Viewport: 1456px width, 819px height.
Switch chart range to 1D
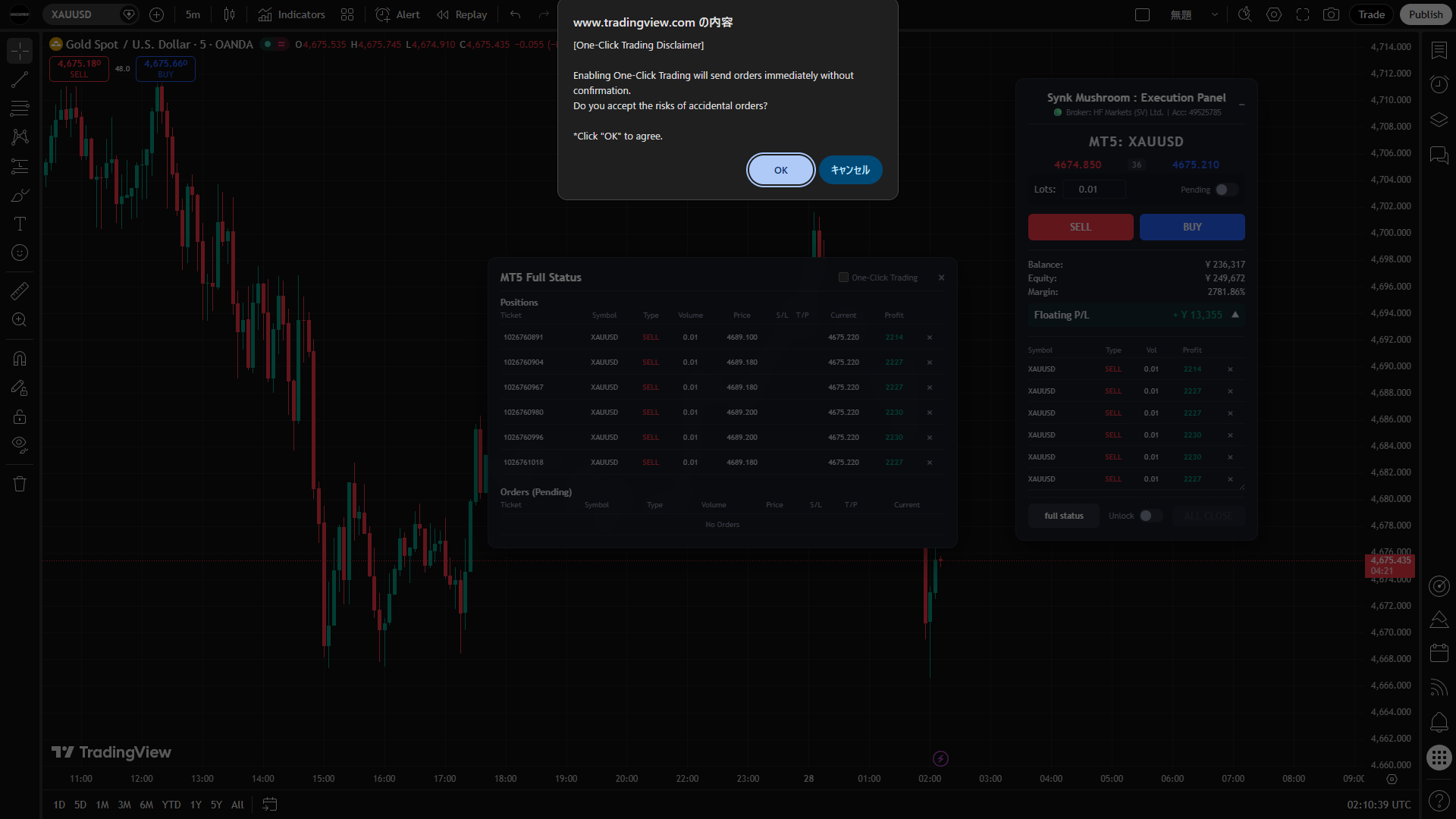(59, 805)
